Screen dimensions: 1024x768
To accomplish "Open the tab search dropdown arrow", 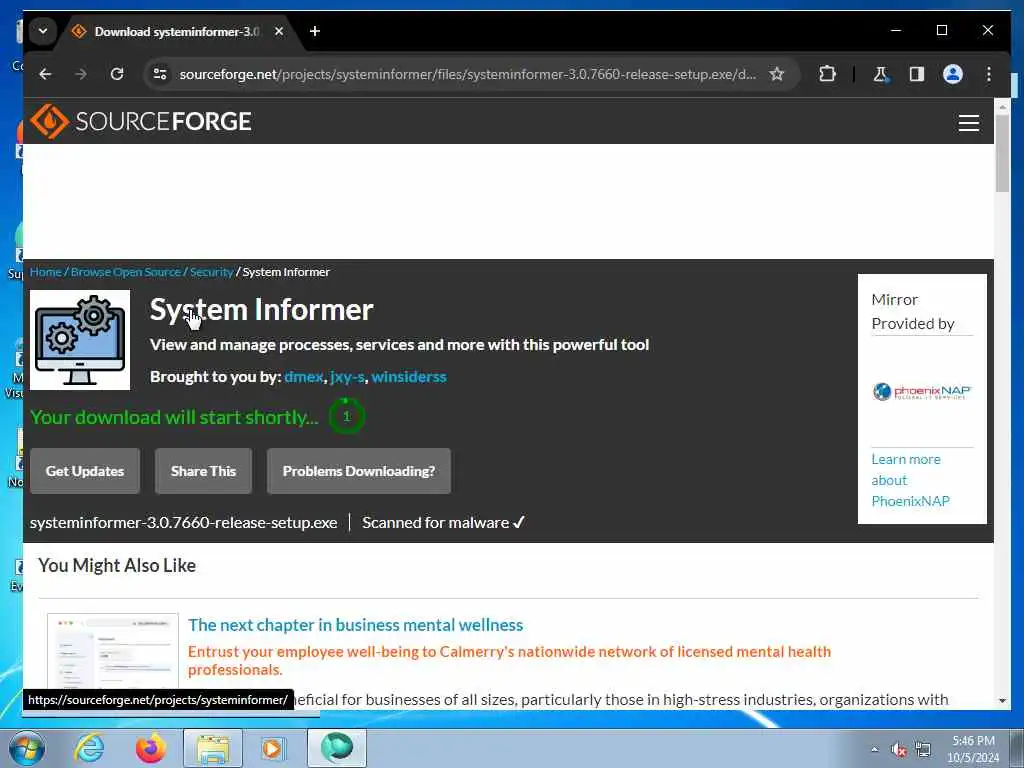I will coord(42,31).
